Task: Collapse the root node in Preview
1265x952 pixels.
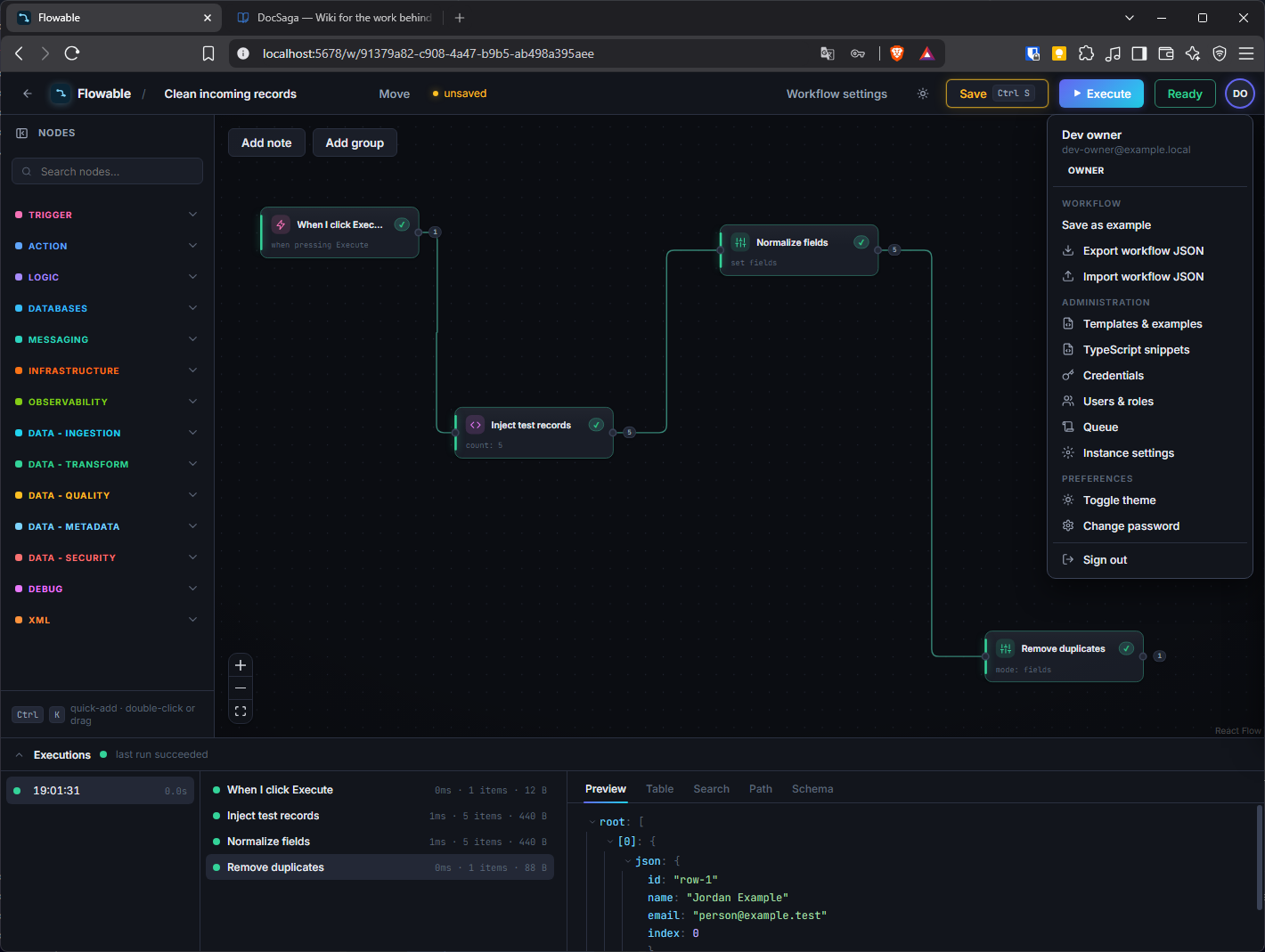Action: [x=592, y=822]
